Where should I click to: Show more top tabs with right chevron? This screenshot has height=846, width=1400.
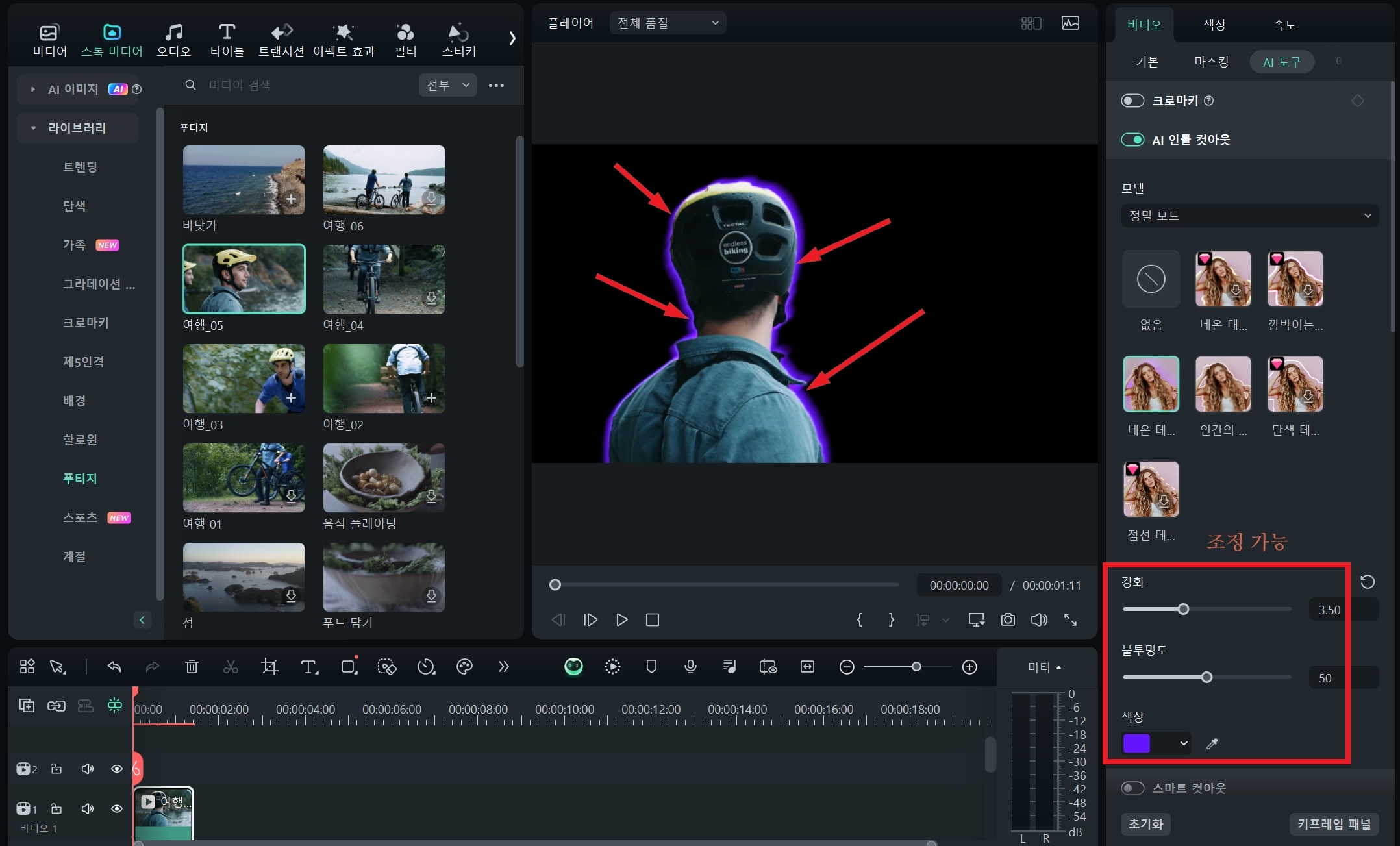[512, 38]
